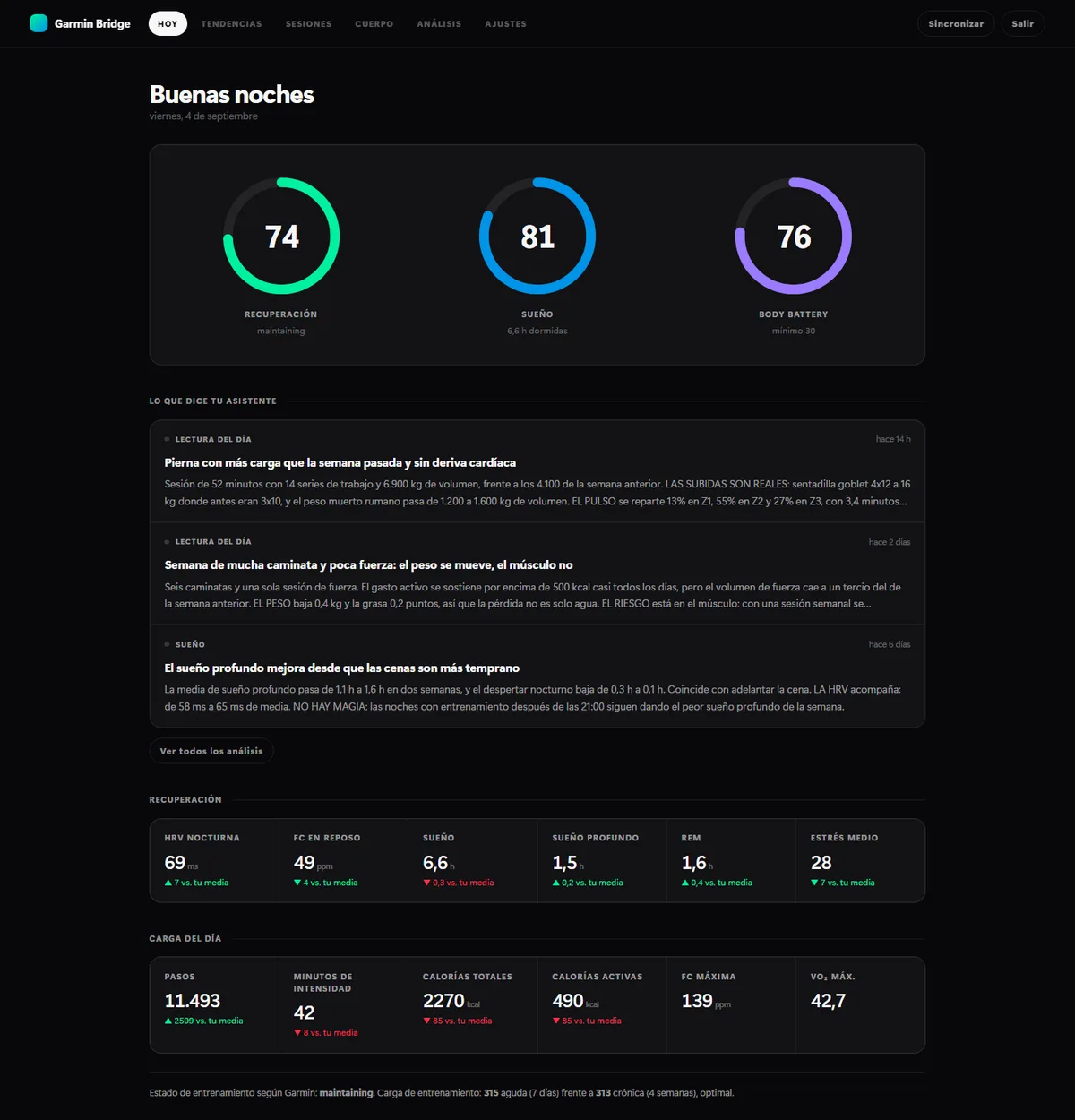Select the REM metric card
Image resolution: width=1075 pixels, height=1120 pixels.
[731, 860]
